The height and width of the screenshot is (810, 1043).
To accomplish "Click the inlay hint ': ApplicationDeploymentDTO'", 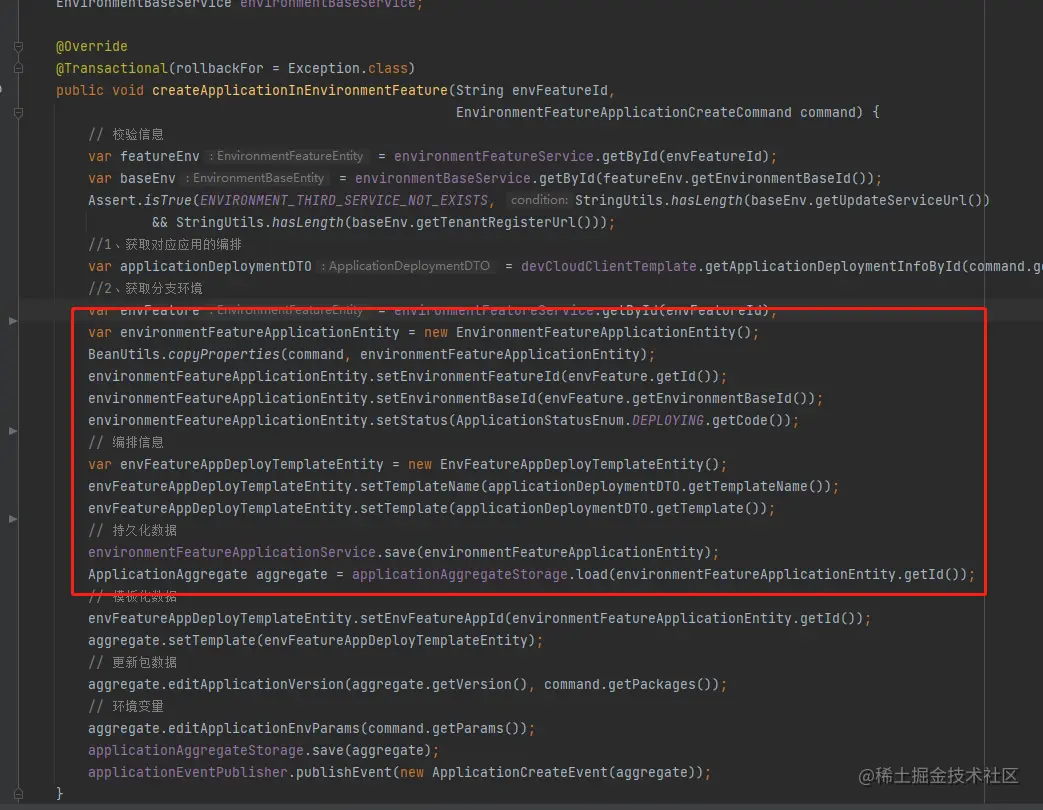I will [x=405, y=266].
